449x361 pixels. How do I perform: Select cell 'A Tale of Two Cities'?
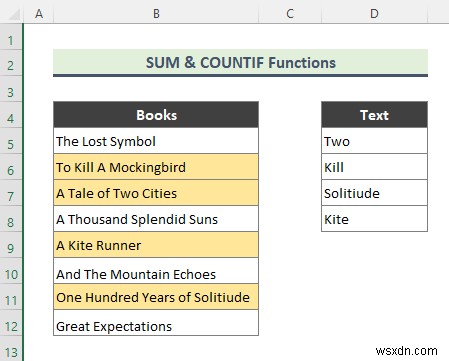point(156,193)
